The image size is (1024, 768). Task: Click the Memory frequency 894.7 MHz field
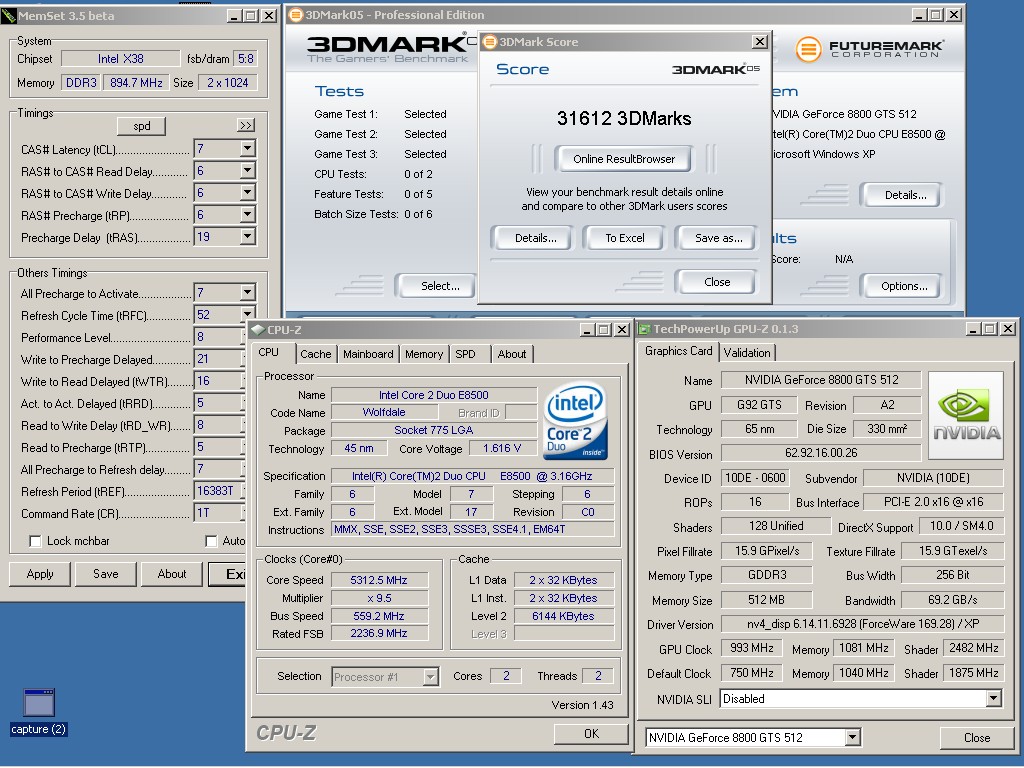pyautogui.click(x=136, y=83)
